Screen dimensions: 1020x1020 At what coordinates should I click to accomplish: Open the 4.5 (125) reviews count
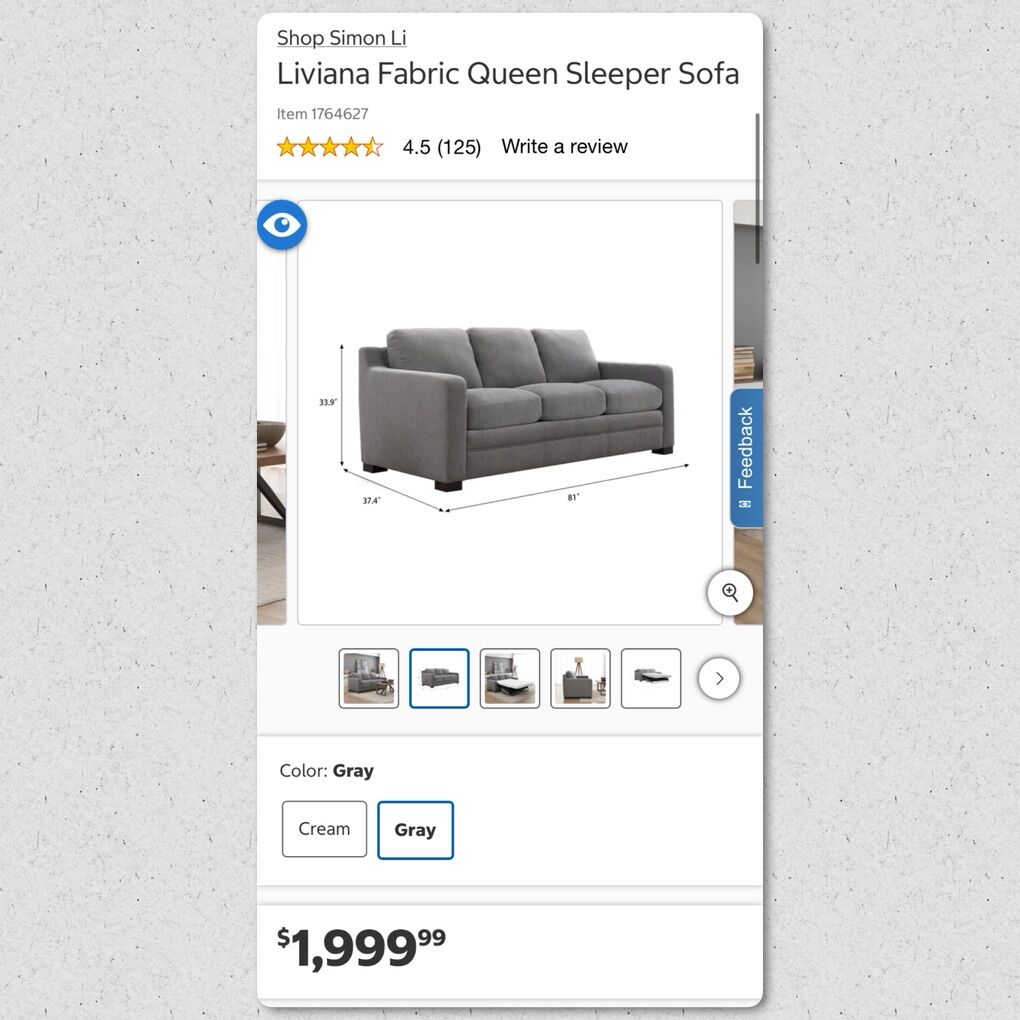click(442, 147)
